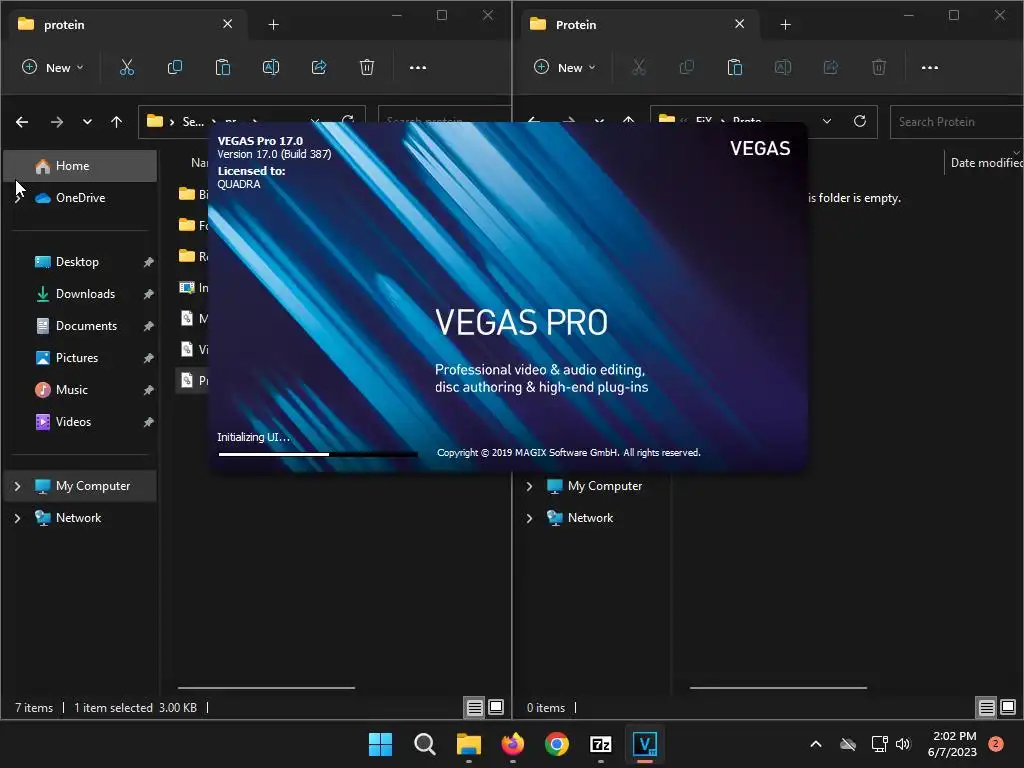Go up one level in left window
This screenshot has height=768, width=1024.
[x=116, y=121]
